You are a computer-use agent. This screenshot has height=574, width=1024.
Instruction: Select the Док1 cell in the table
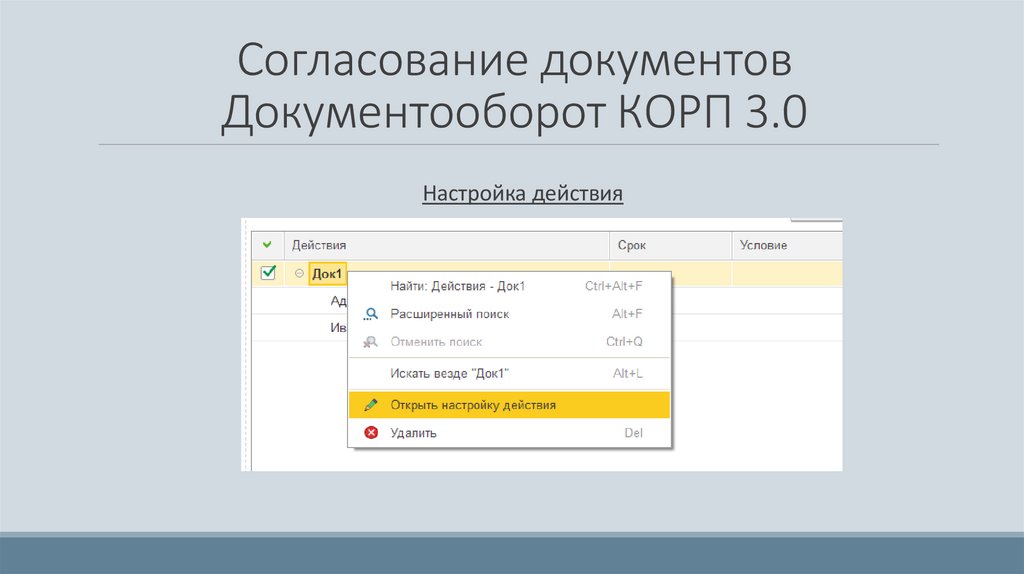[x=327, y=274]
